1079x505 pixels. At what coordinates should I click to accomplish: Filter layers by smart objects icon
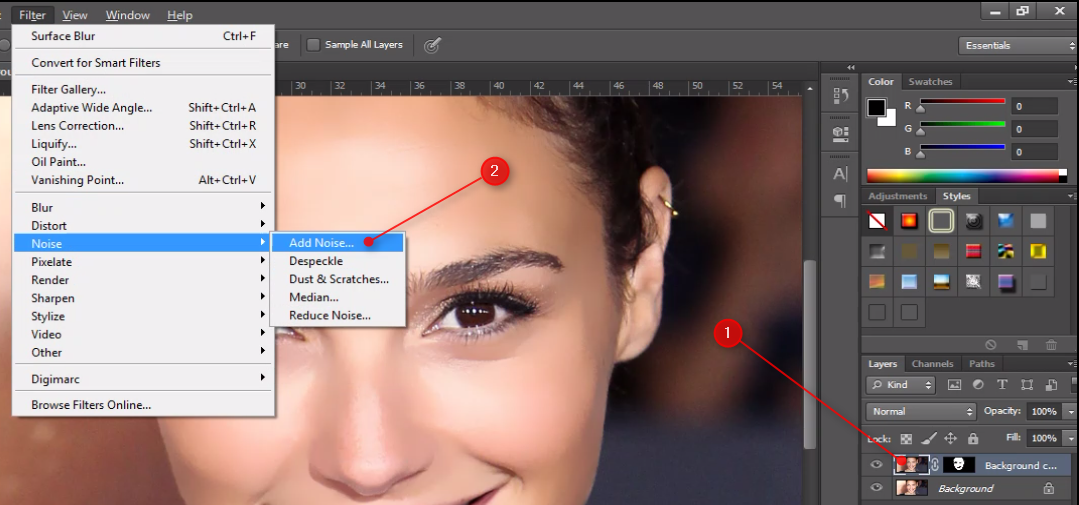click(x=1051, y=385)
